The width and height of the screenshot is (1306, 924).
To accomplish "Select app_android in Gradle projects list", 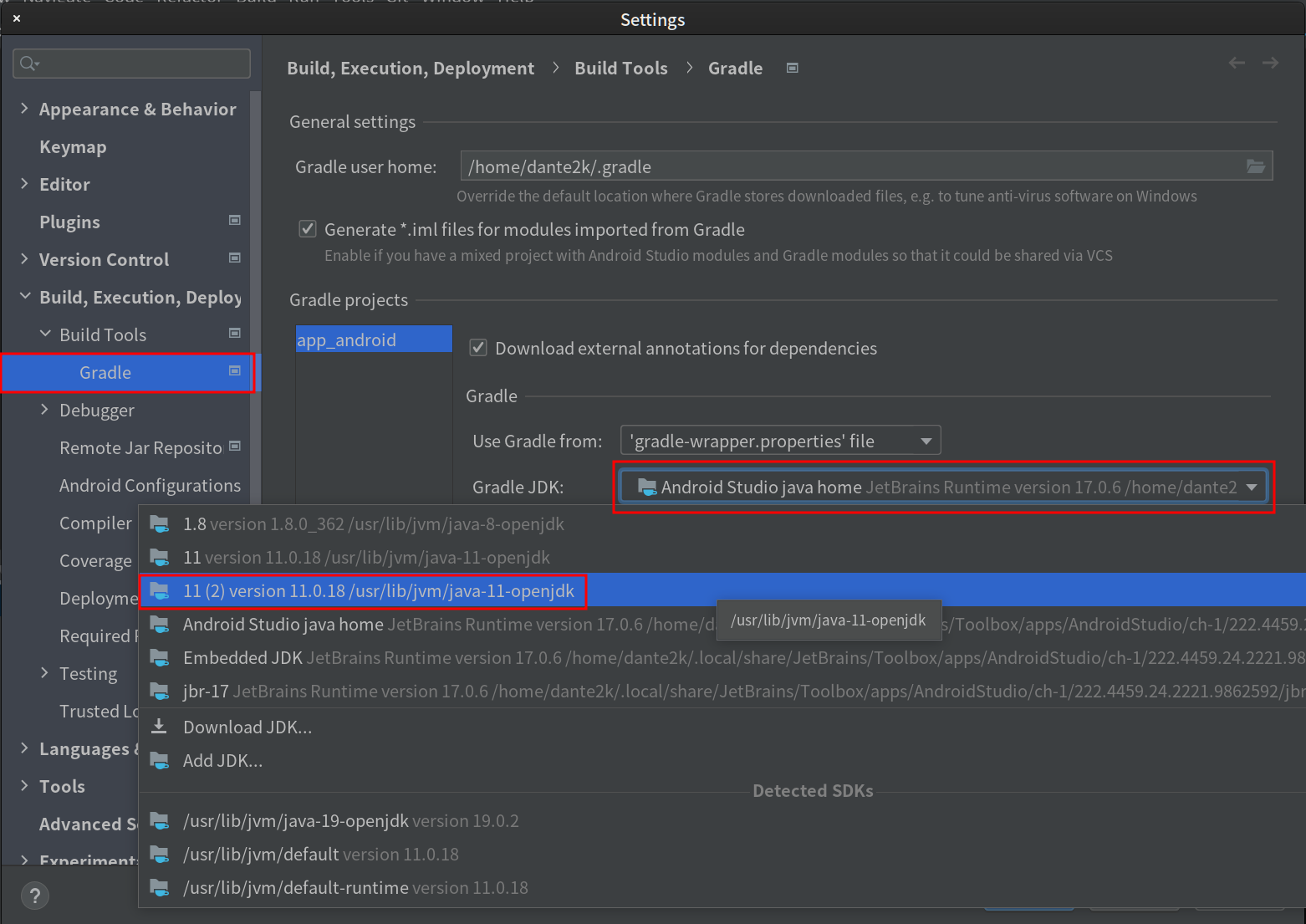I will (374, 339).
